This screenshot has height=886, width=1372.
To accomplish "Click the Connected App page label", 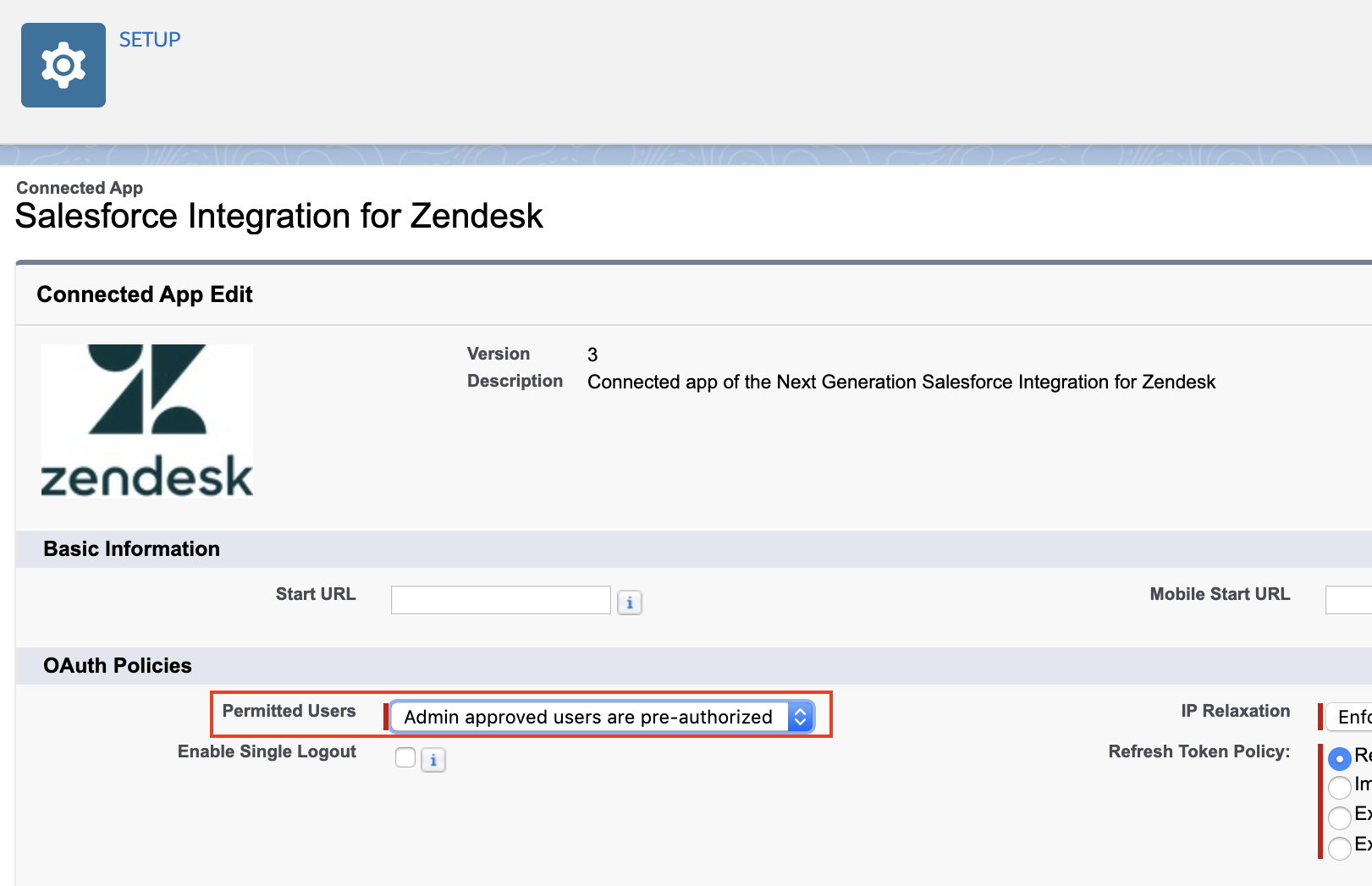I will 80,188.
